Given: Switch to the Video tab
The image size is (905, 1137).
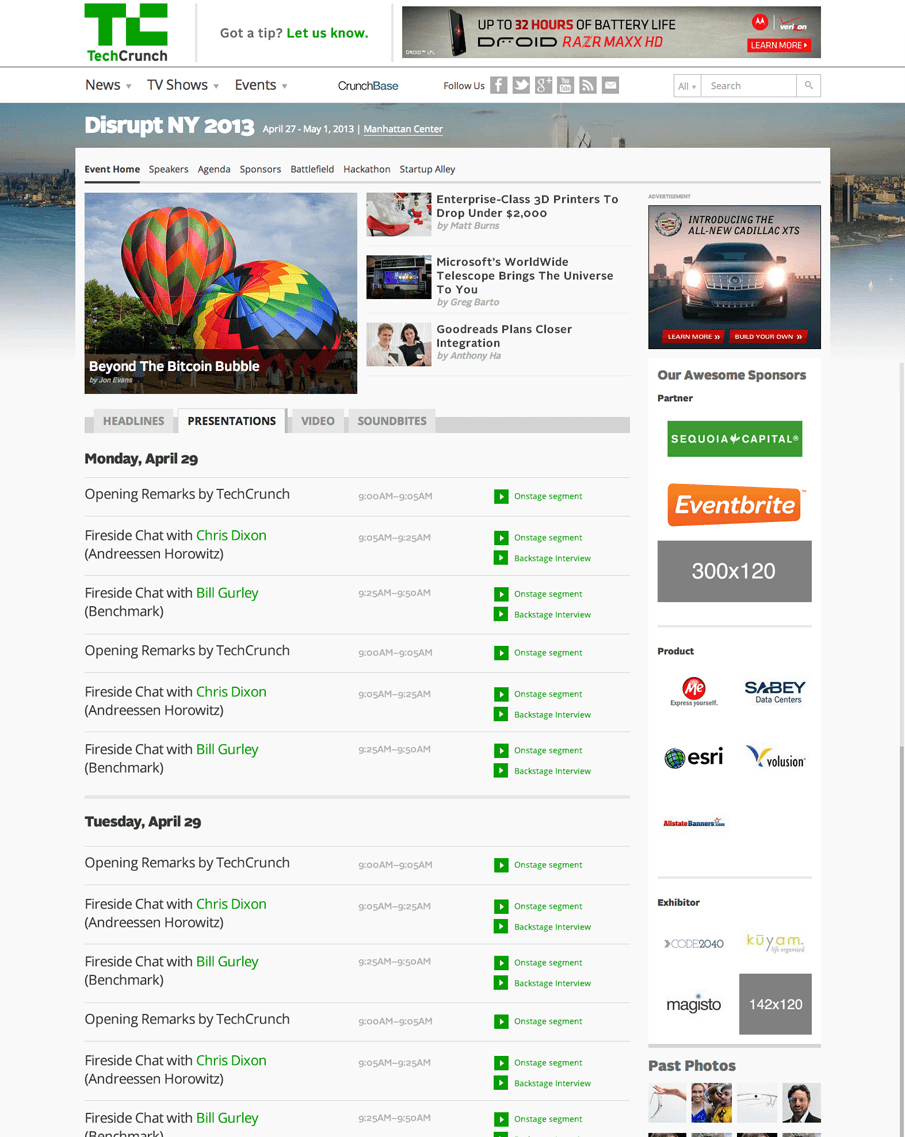Looking at the screenshot, I should click(x=318, y=421).
